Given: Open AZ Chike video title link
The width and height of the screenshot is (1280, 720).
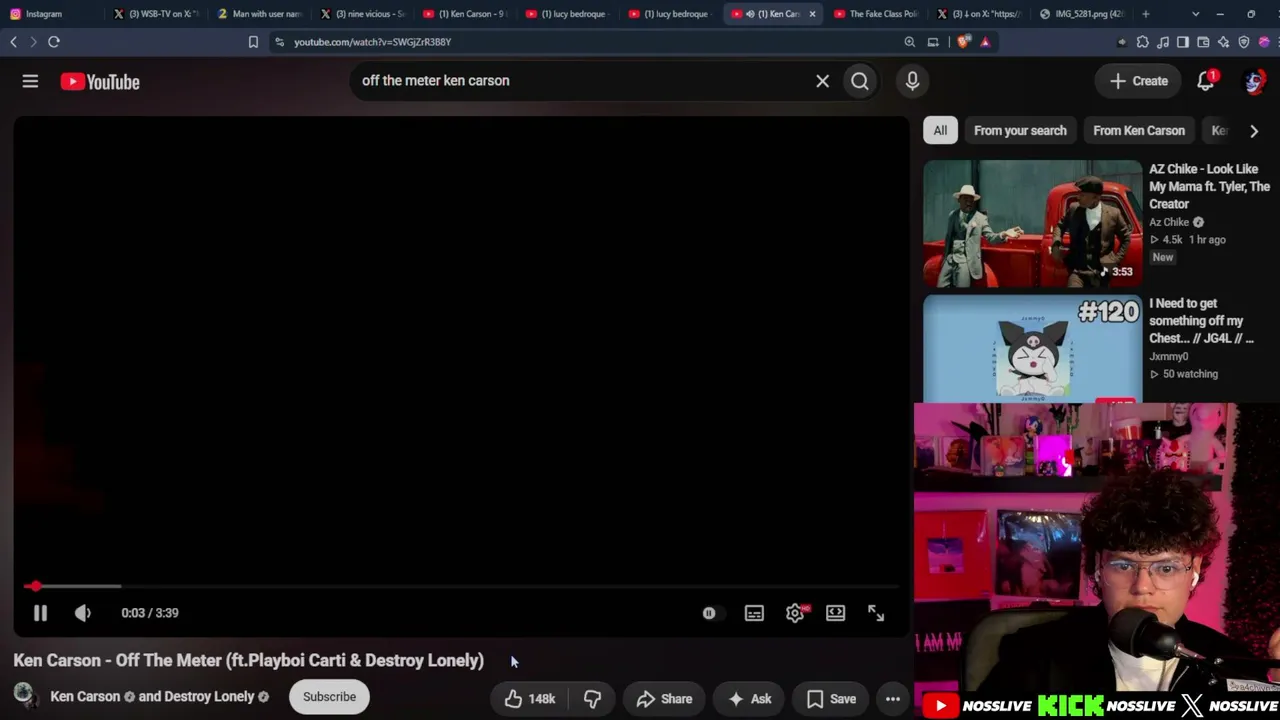Looking at the screenshot, I should (x=1209, y=186).
